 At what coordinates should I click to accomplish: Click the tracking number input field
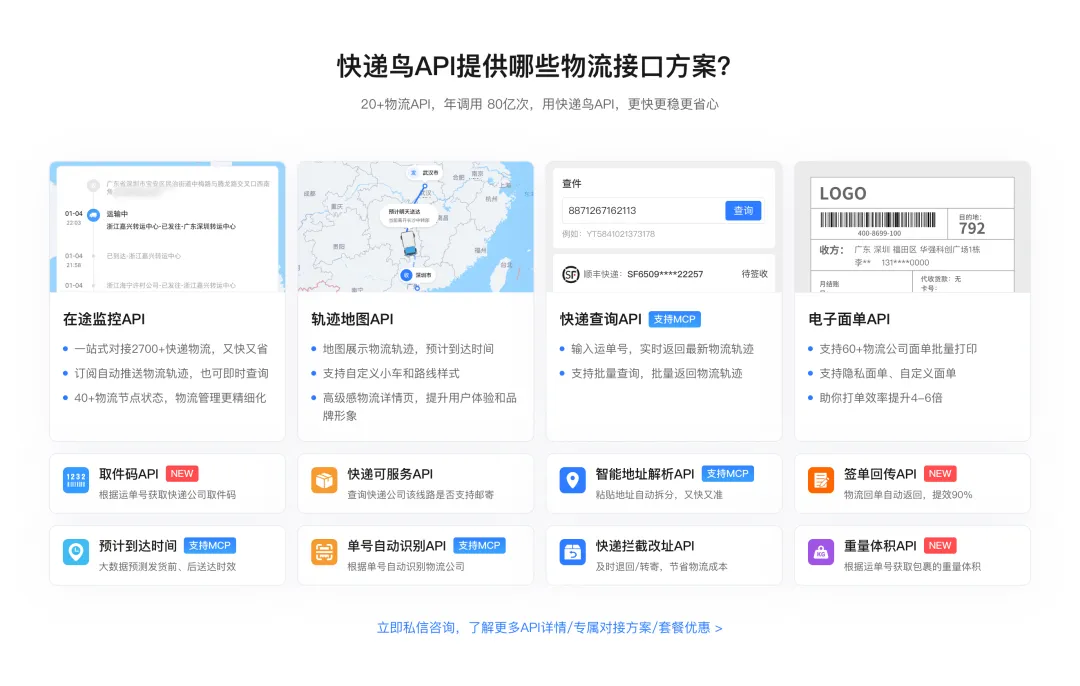tap(642, 211)
